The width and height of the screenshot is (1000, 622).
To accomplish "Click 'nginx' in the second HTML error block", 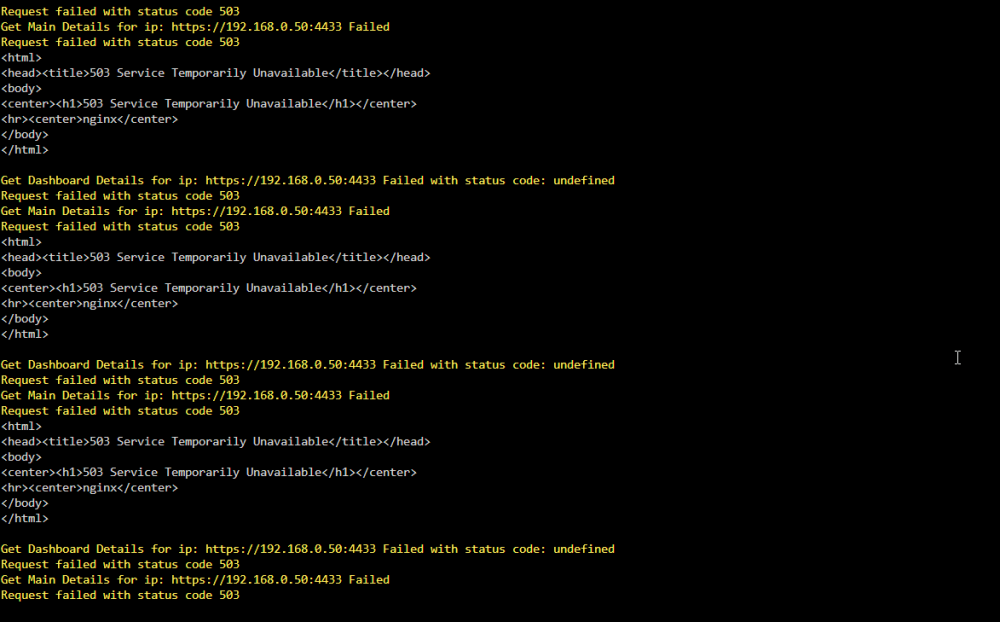I will coord(100,303).
